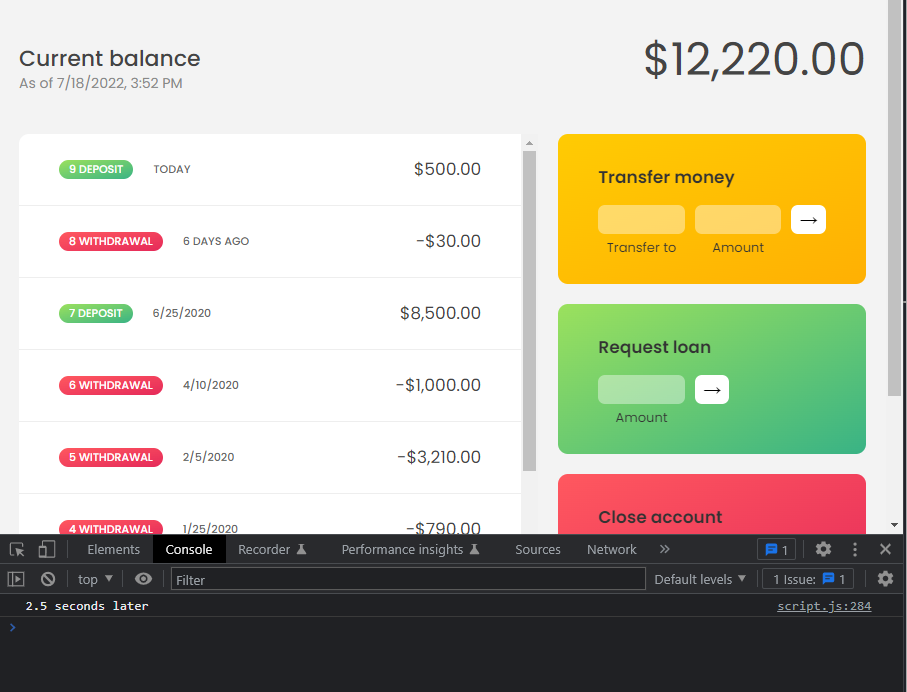Click the page vertical scrollbar thumb
Viewport: 907px width, 692px height.
click(894, 198)
